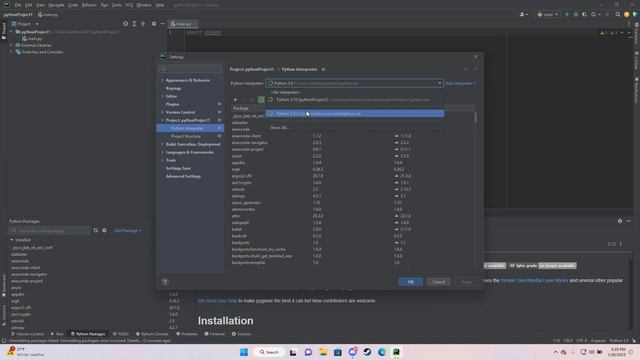
Task: Open Advanced Settings page
Action: (x=183, y=176)
